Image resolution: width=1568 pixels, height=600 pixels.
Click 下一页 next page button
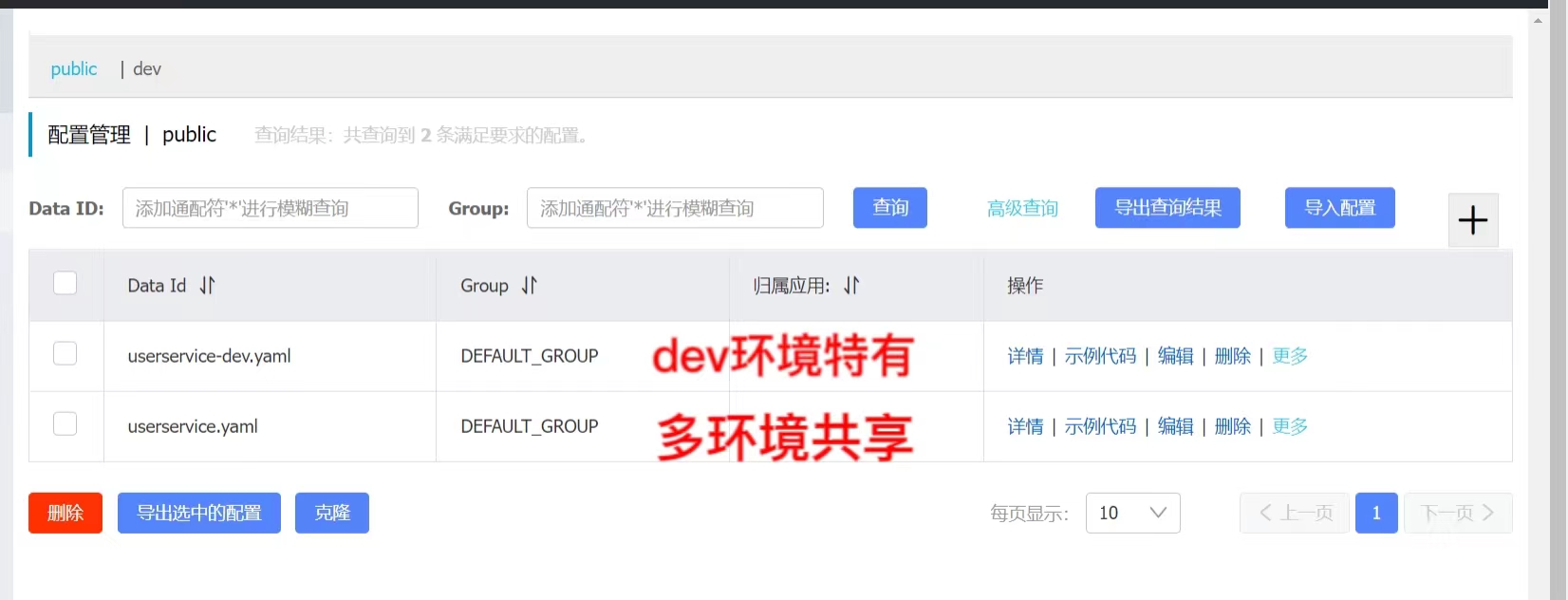(1458, 513)
